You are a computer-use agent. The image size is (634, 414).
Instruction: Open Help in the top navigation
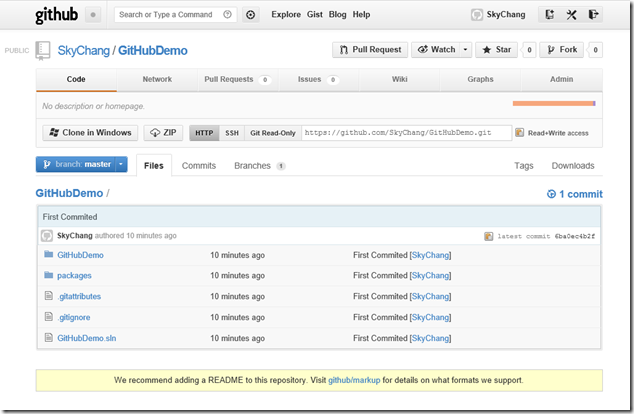click(x=361, y=15)
